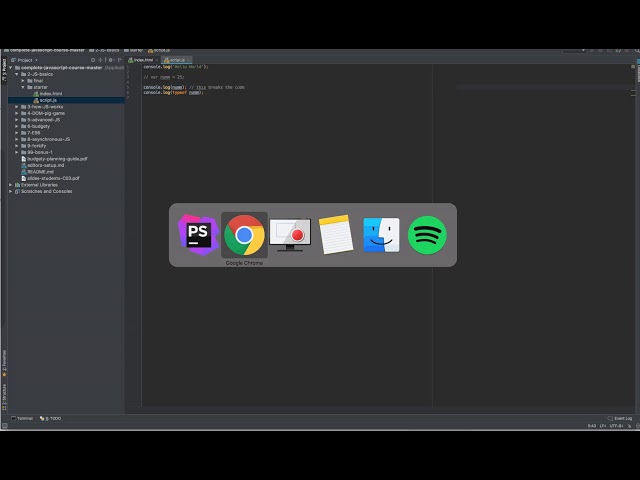This screenshot has height=480, width=640.
Task: Click the starter breadcrumb in navigation bar
Action: 133,51
